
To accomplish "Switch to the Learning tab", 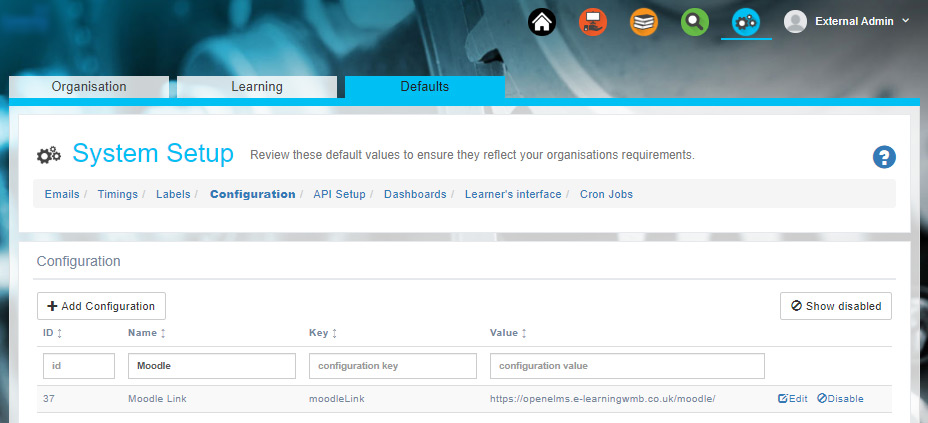I will tap(257, 87).
